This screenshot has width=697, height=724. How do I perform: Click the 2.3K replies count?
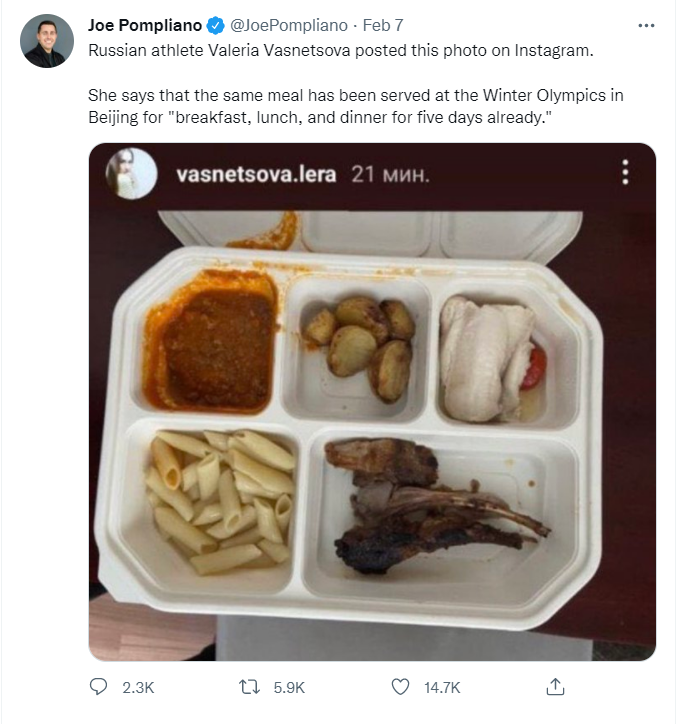(x=135, y=687)
